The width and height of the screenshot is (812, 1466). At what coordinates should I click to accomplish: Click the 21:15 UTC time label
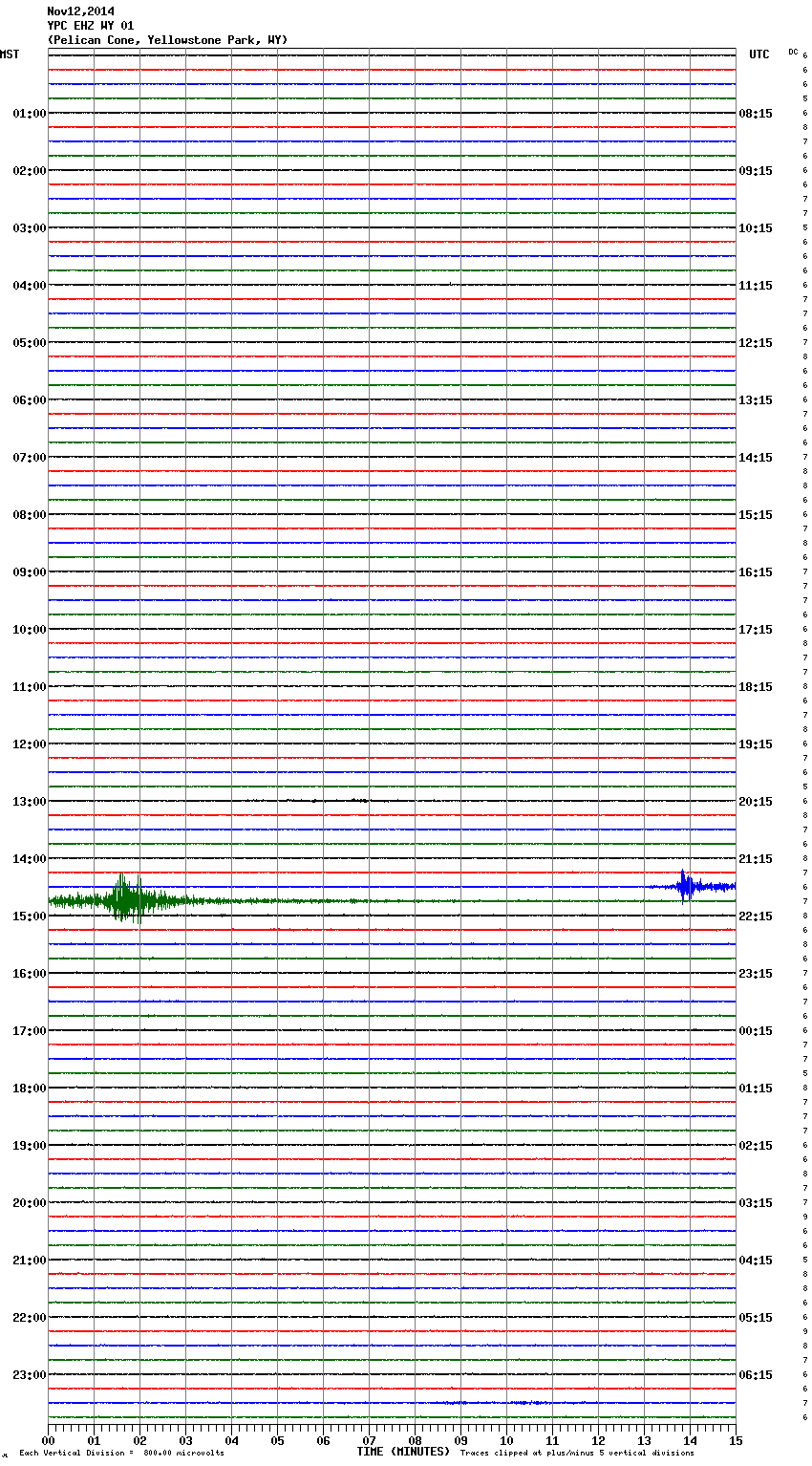coord(756,859)
